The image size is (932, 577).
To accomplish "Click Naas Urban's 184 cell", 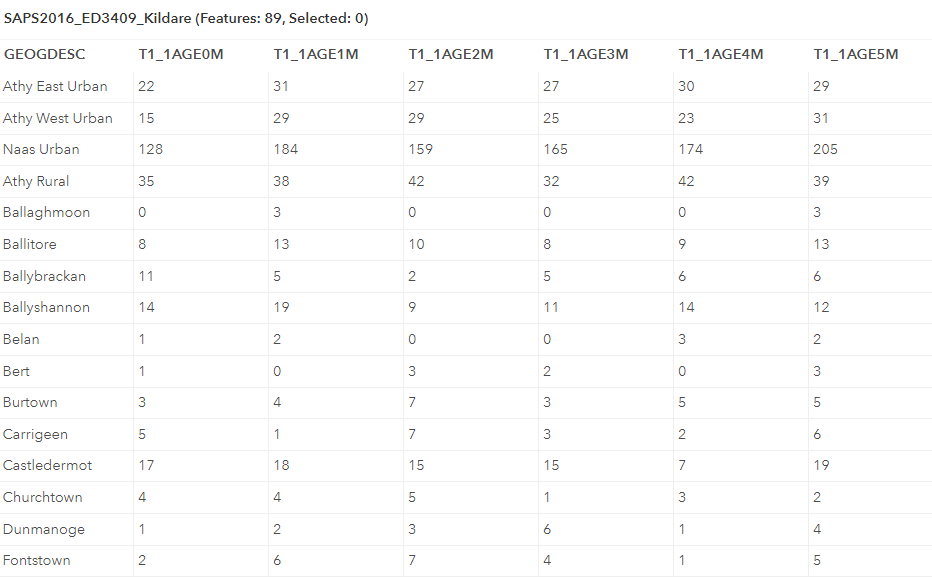I will tap(286, 149).
